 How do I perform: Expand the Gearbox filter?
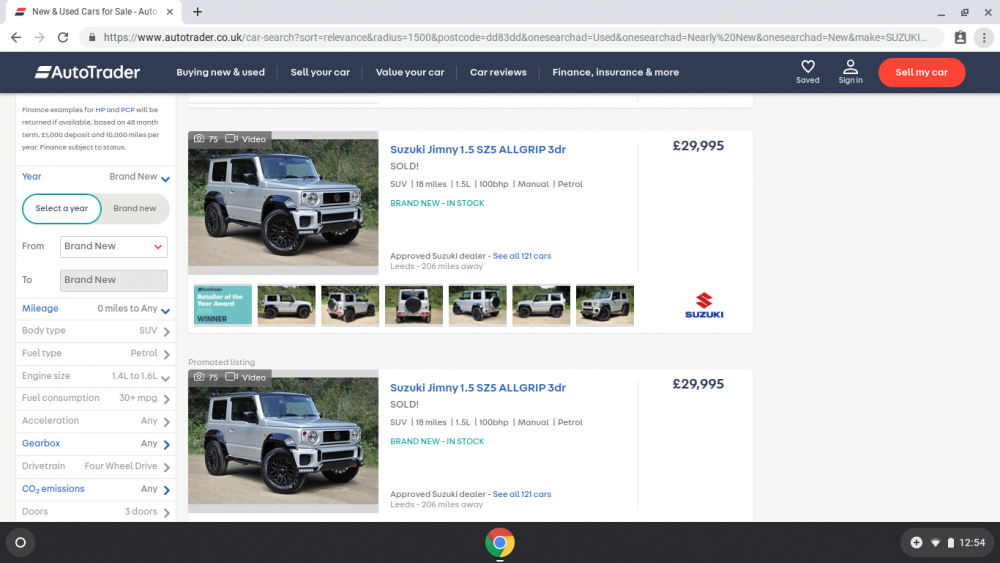coord(96,444)
